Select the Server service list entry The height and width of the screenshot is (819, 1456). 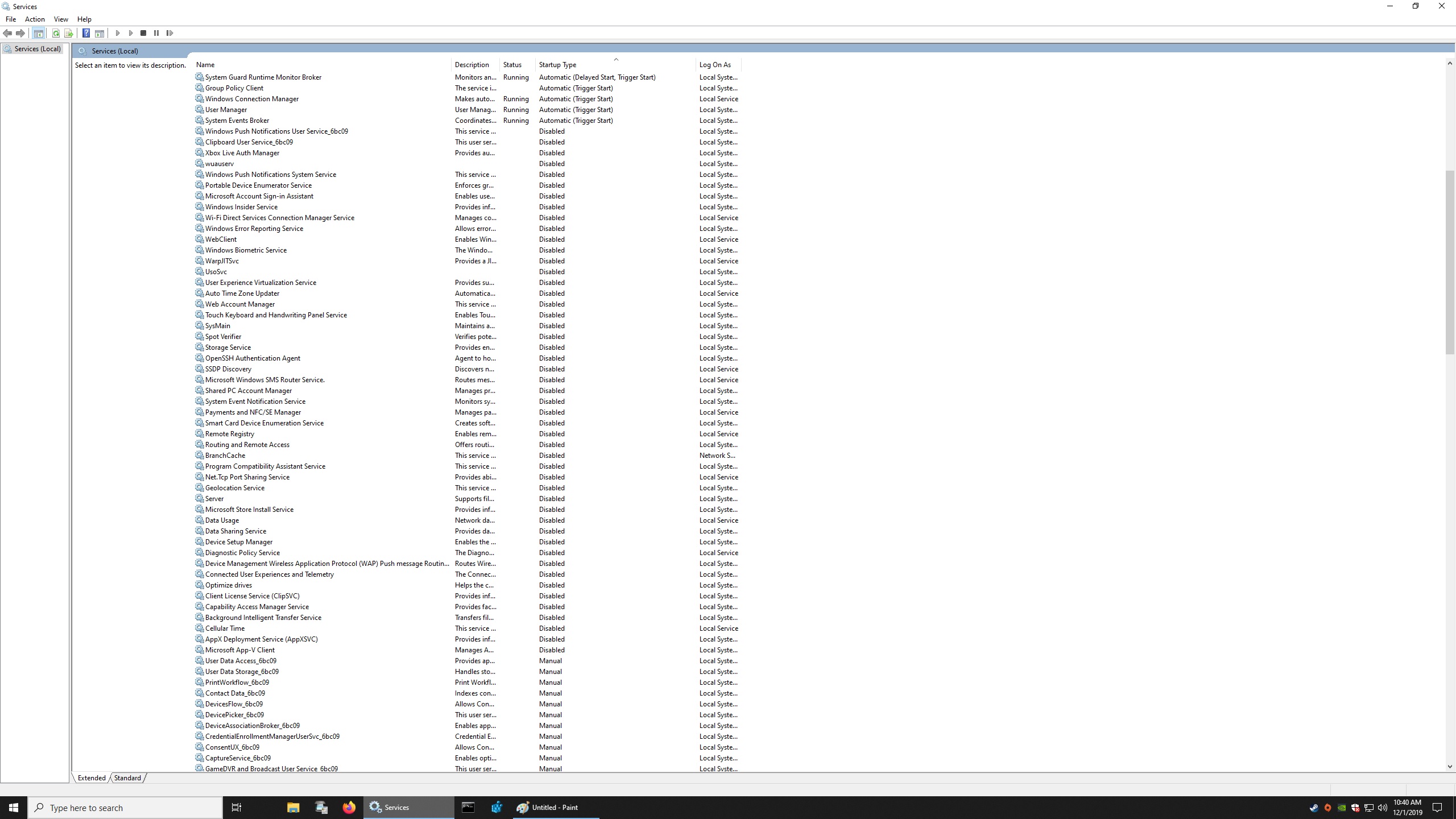214,498
